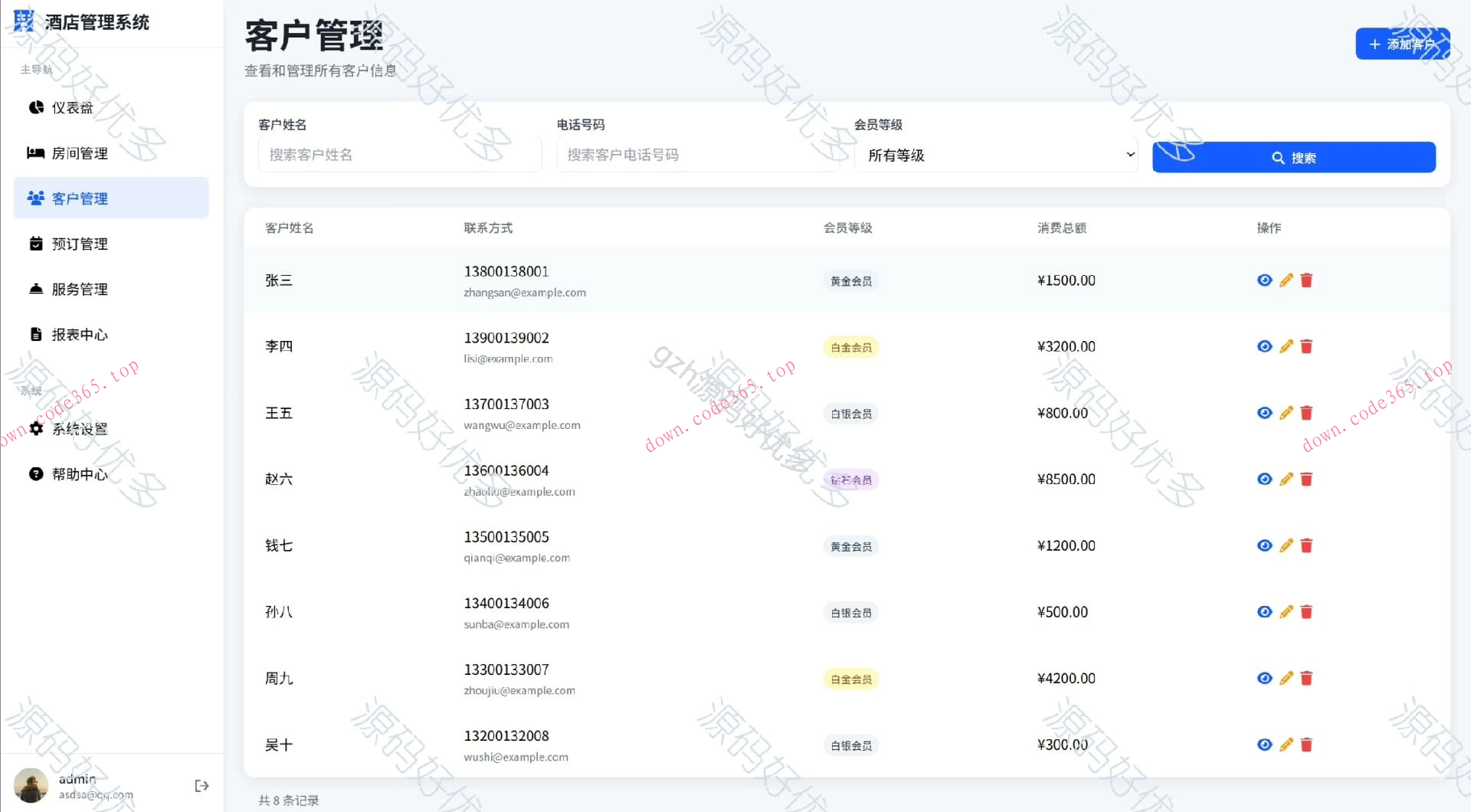The height and width of the screenshot is (812, 1471).
Task: Go to 帮助中心 help page
Action: 111,474
